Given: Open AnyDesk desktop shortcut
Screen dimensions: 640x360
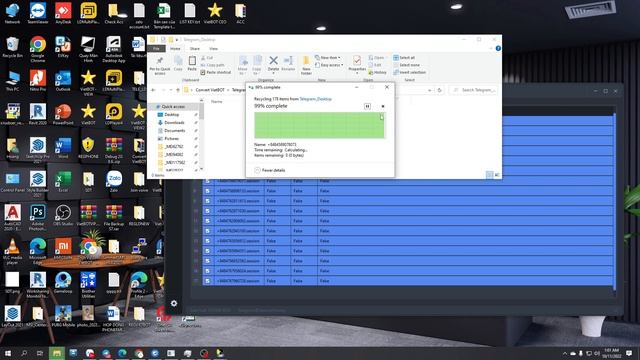Looking at the screenshot, I should pos(63,13).
